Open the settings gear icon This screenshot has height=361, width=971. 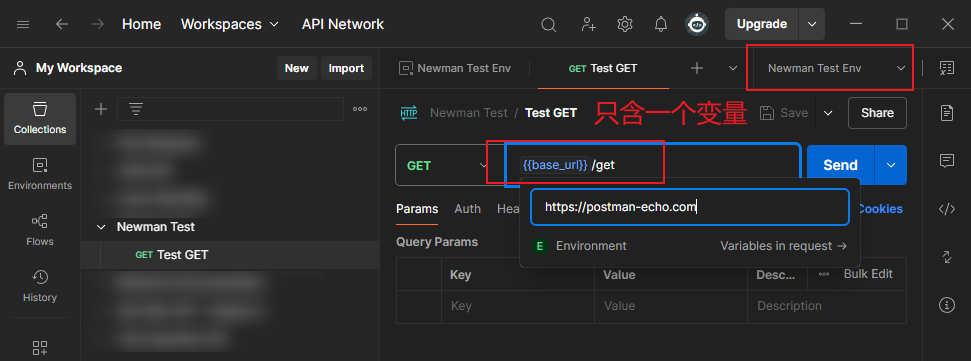click(624, 24)
